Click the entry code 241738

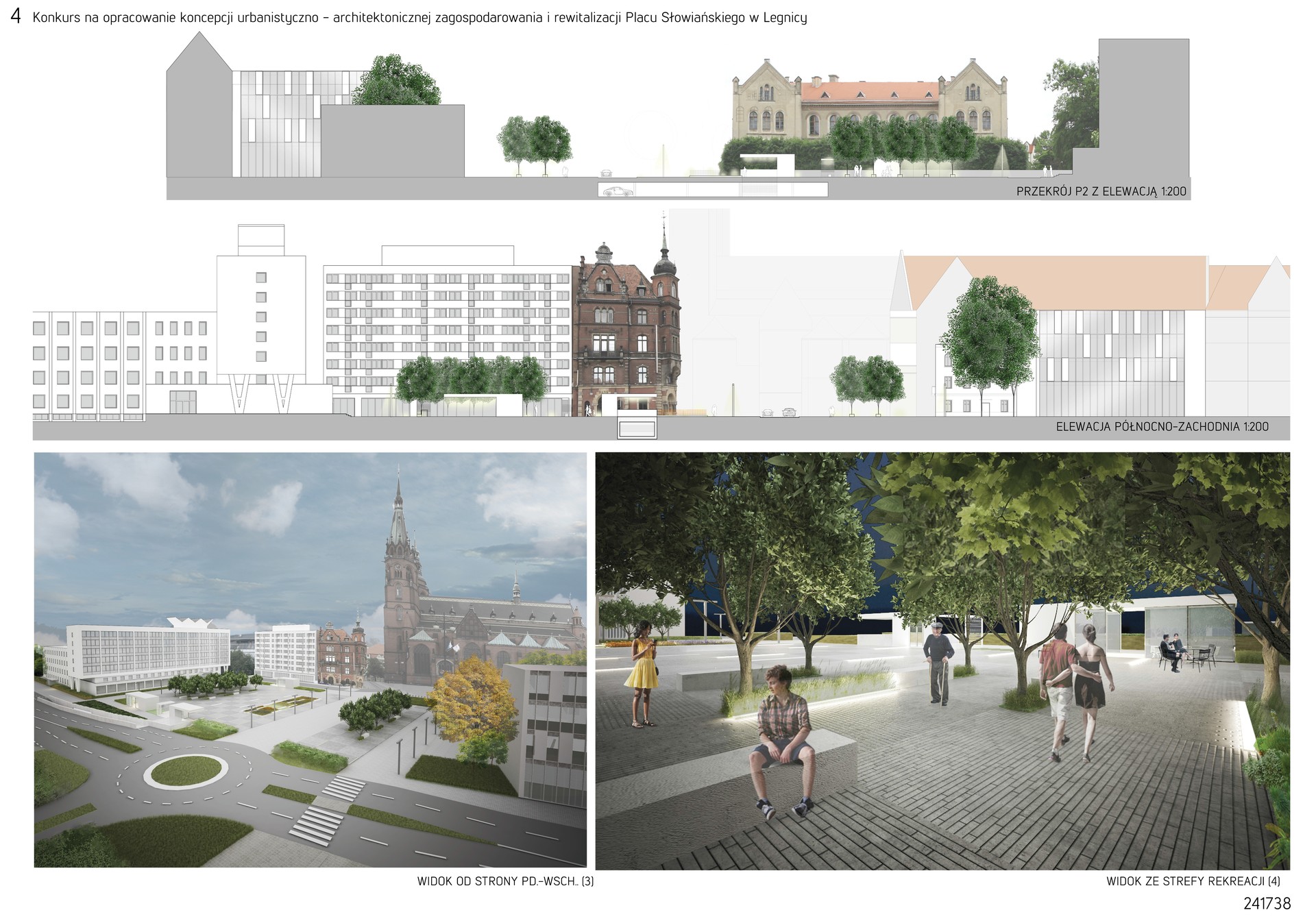pos(1267,903)
